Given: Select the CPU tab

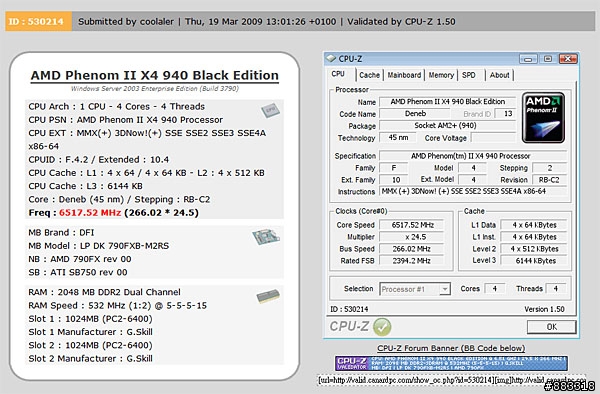Looking at the screenshot, I should (338, 74).
